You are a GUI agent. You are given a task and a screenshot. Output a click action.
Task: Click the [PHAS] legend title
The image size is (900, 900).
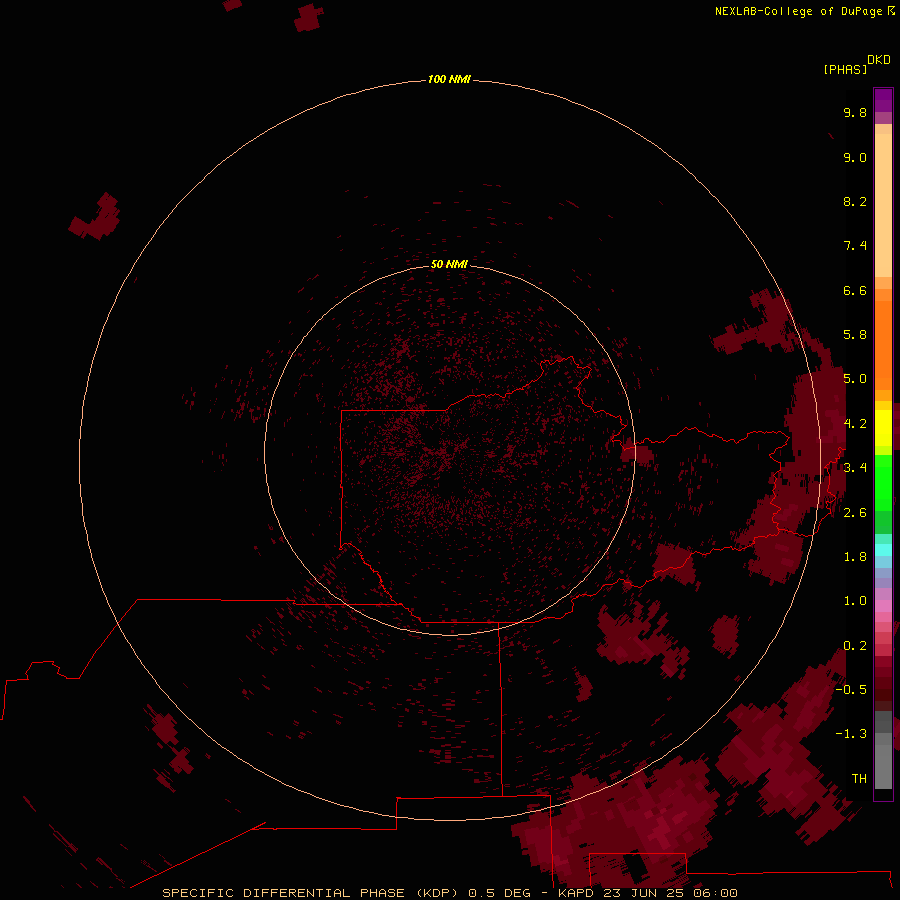tap(845, 70)
